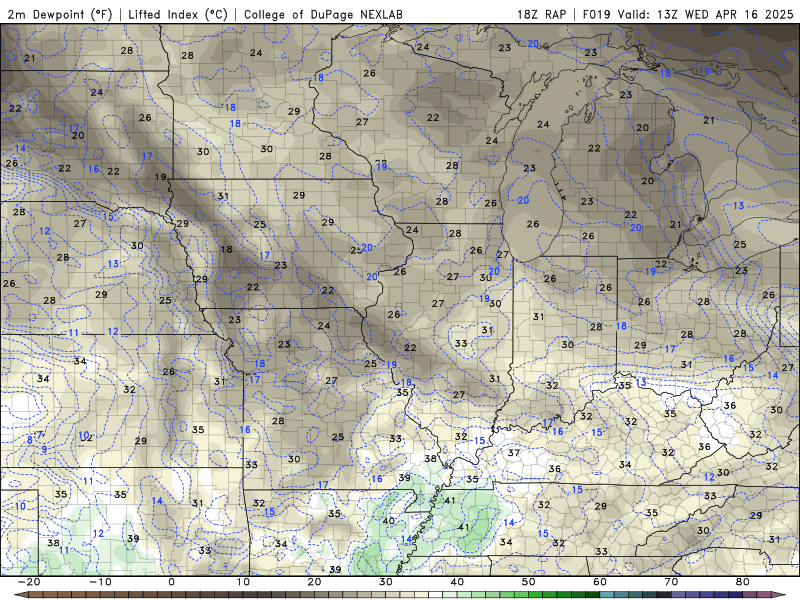Click the black dewpoint value '18' on the map

(226, 249)
